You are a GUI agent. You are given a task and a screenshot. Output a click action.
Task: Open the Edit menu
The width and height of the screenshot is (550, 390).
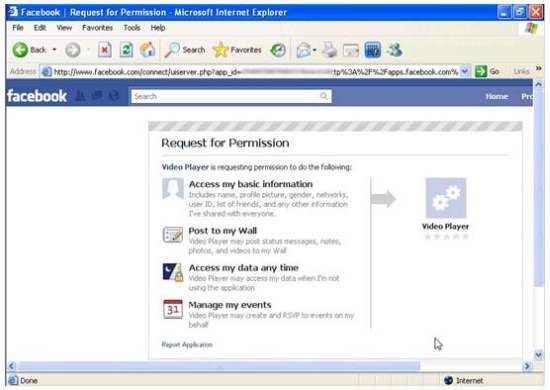tap(40, 28)
